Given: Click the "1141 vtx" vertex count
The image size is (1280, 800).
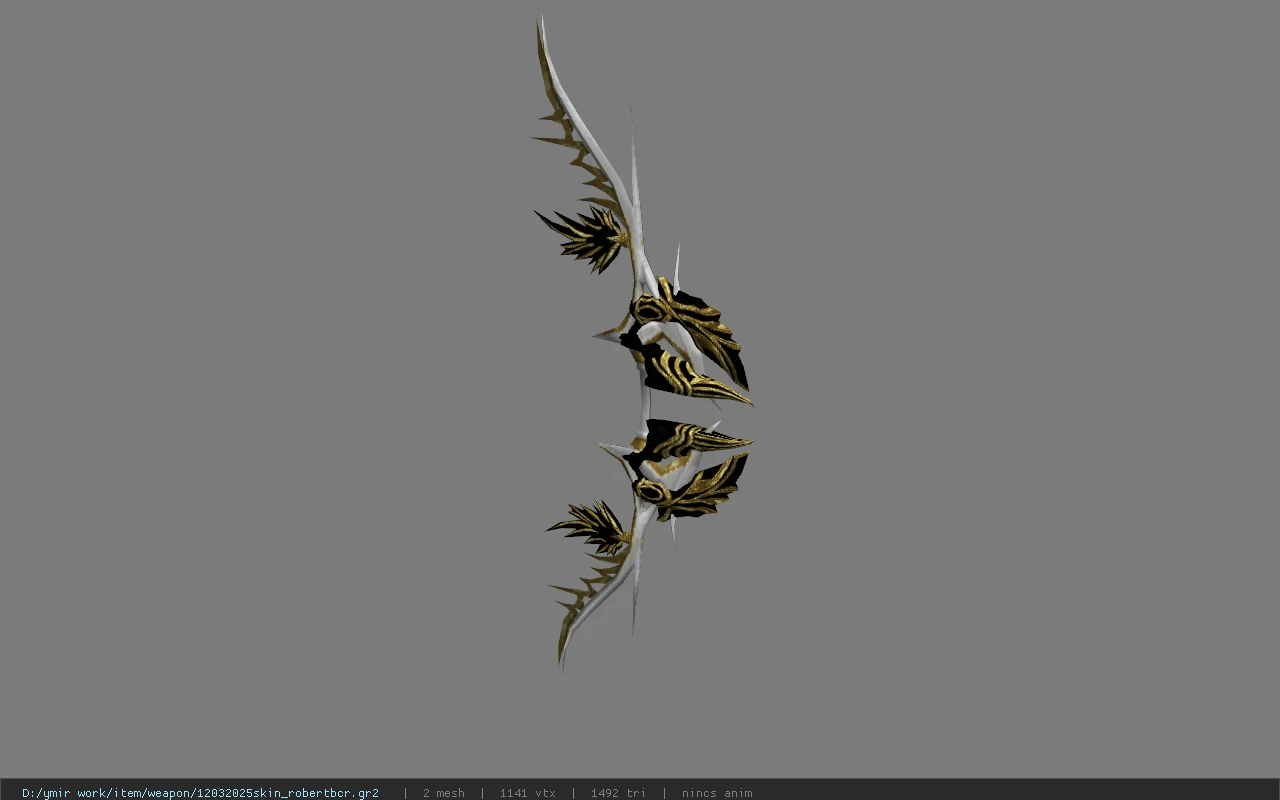Looking at the screenshot, I should click(x=527, y=793).
